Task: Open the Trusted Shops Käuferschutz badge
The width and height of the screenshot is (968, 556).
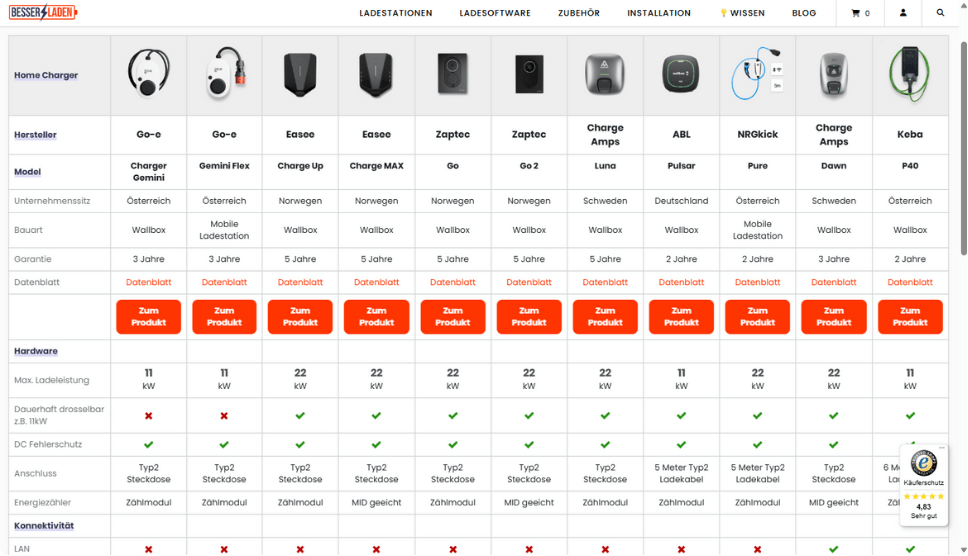Action: tap(924, 485)
